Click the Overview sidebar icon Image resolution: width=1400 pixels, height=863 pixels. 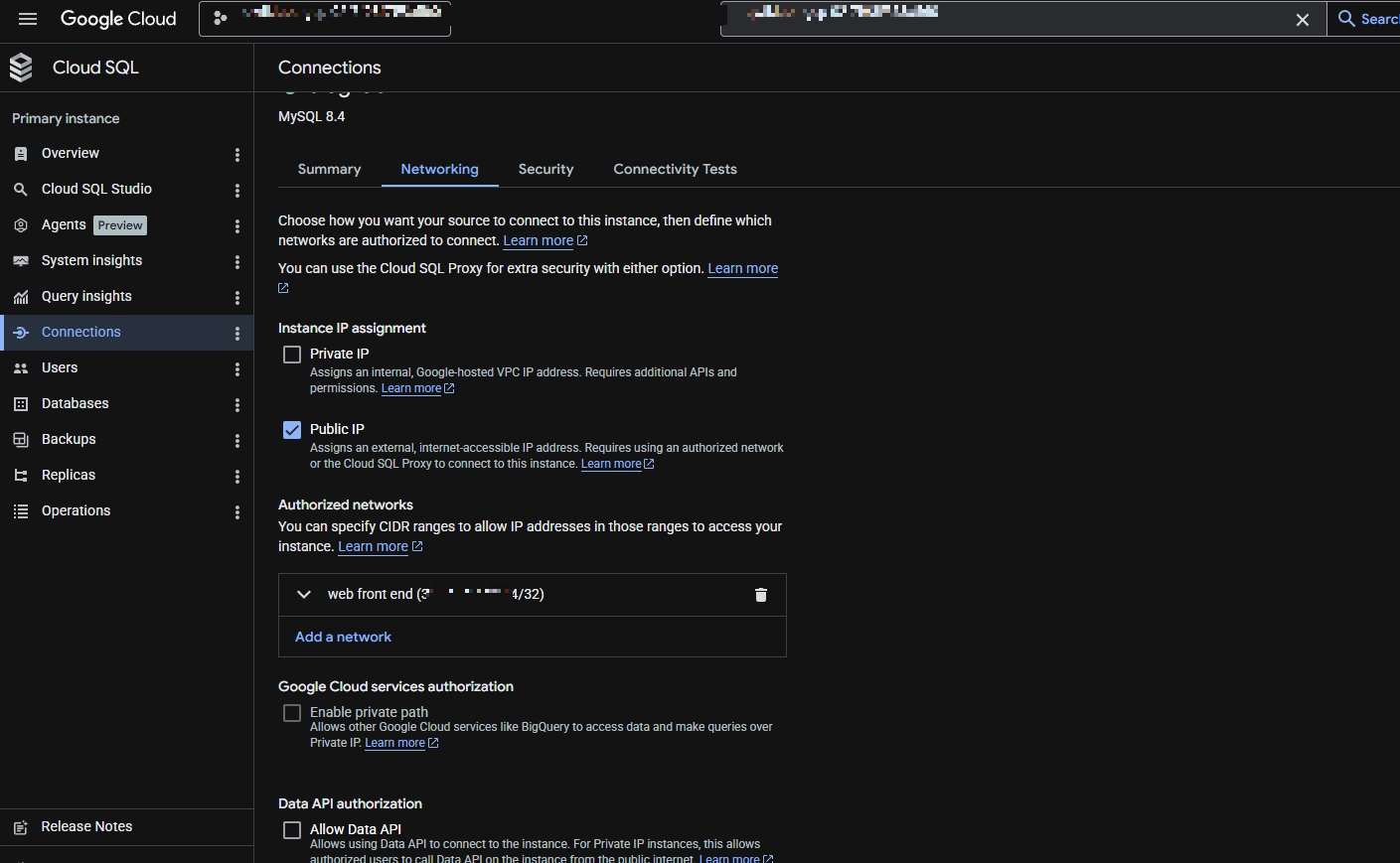point(21,154)
